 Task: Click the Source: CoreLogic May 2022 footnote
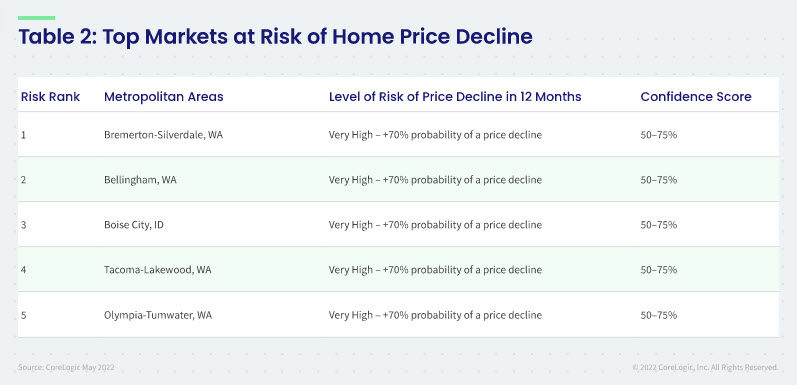coord(66,367)
